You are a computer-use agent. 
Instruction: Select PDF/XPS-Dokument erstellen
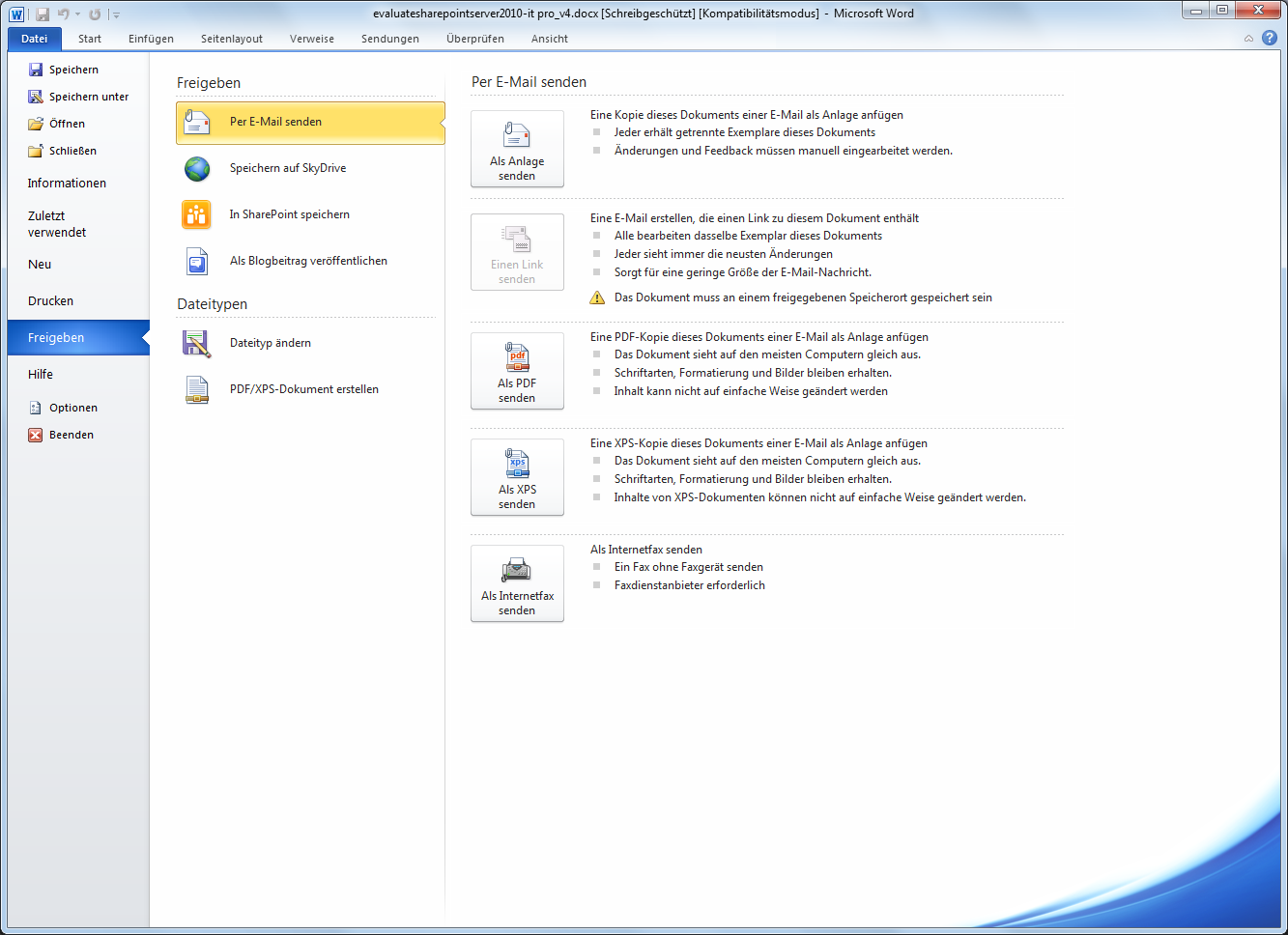click(x=310, y=389)
